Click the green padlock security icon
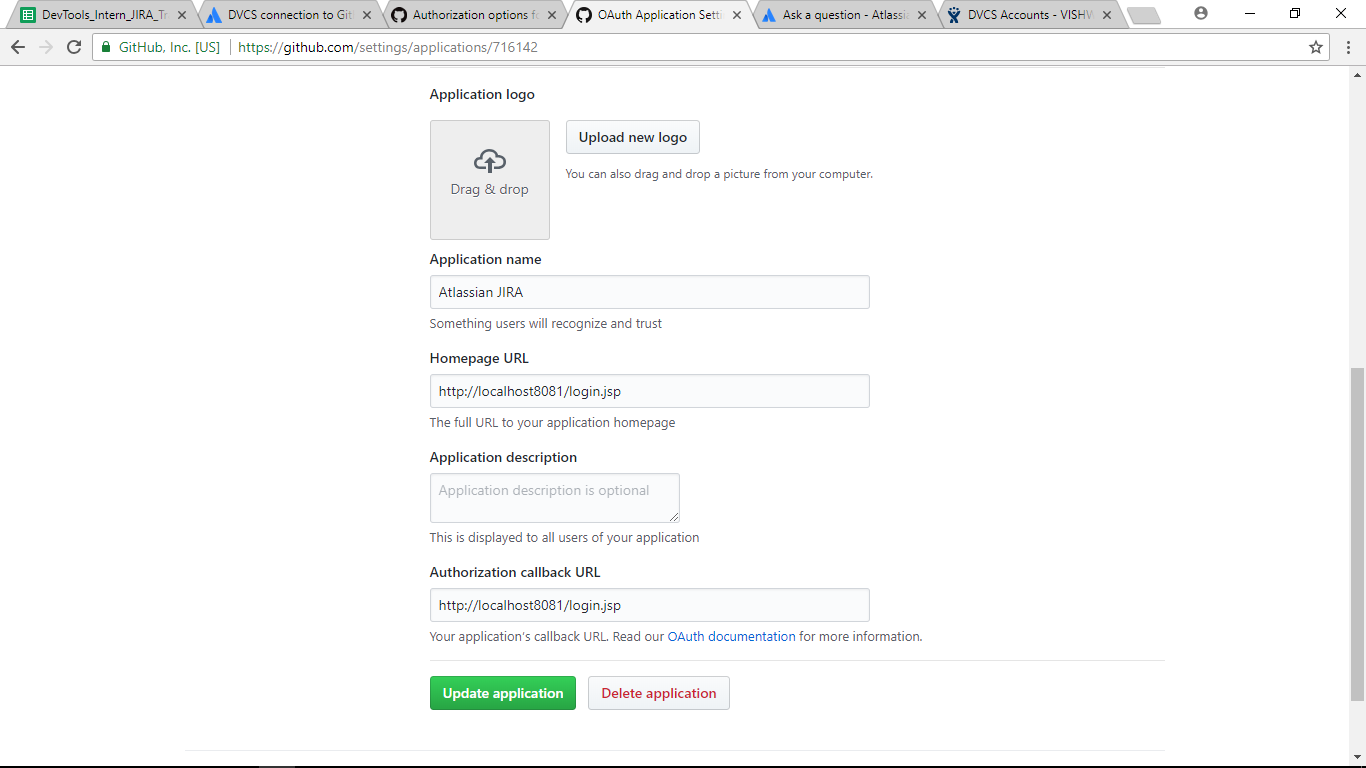 [x=106, y=47]
